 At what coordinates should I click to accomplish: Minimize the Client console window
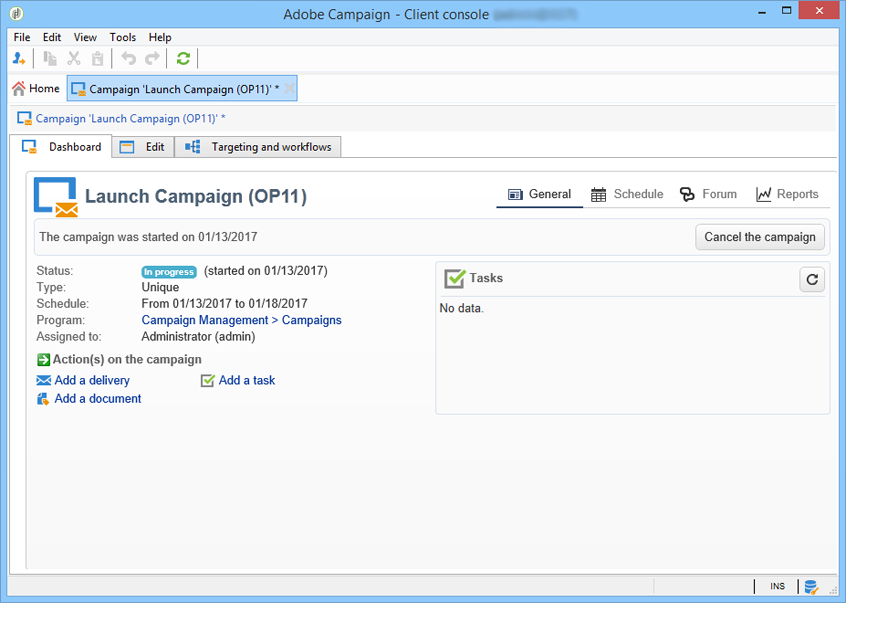click(761, 11)
